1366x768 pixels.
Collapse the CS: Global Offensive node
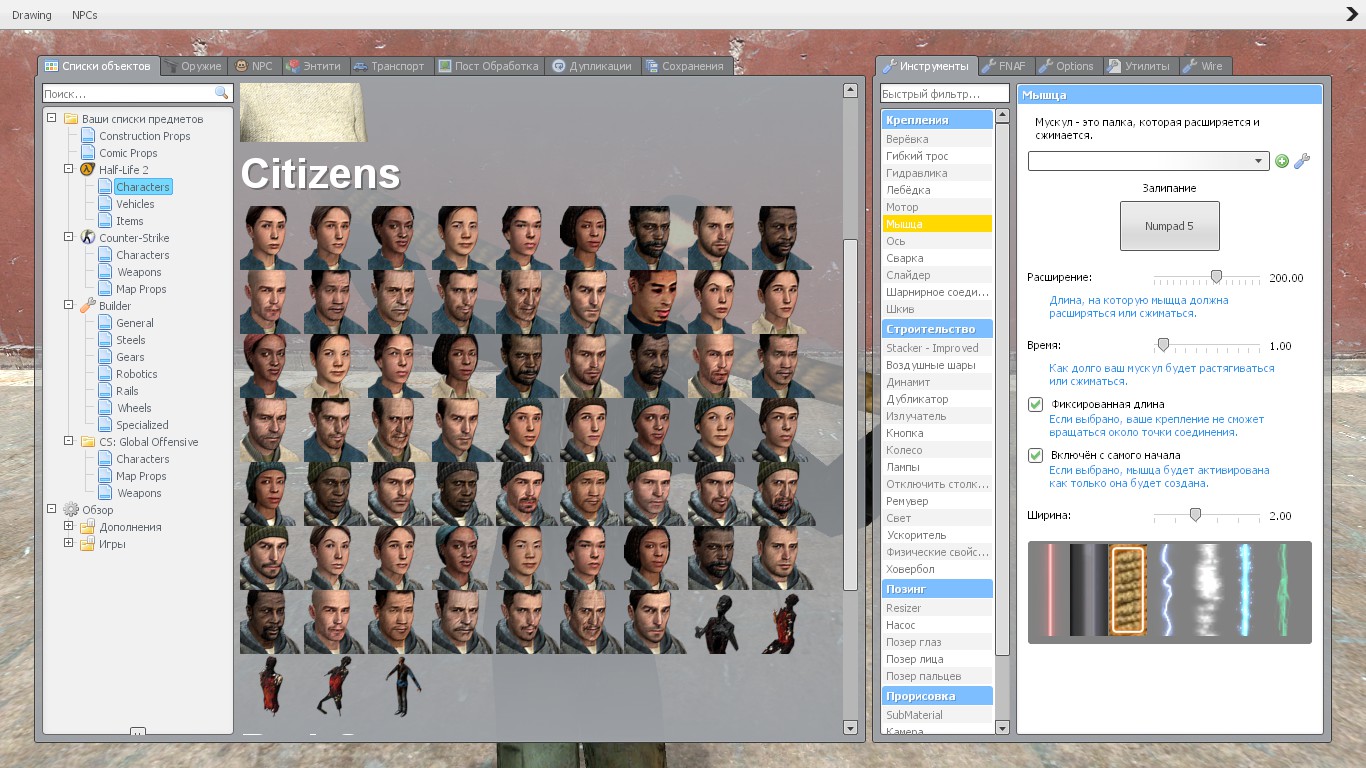(68, 441)
